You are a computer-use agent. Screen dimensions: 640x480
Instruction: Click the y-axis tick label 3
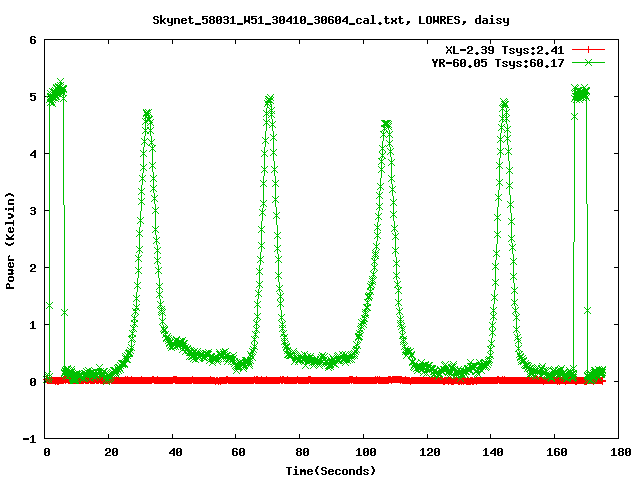click(x=33, y=211)
